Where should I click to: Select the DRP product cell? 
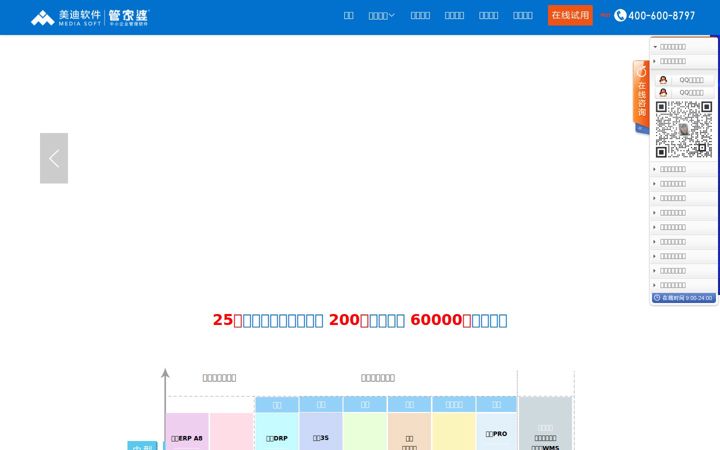point(277,432)
